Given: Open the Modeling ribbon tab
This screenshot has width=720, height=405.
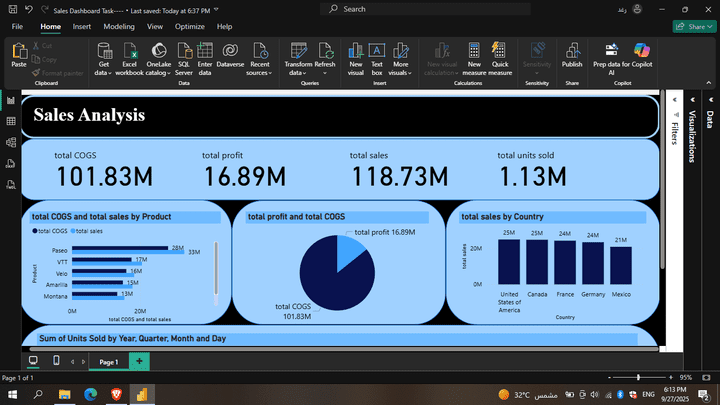Looking at the screenshot, I should coord(119,27).
